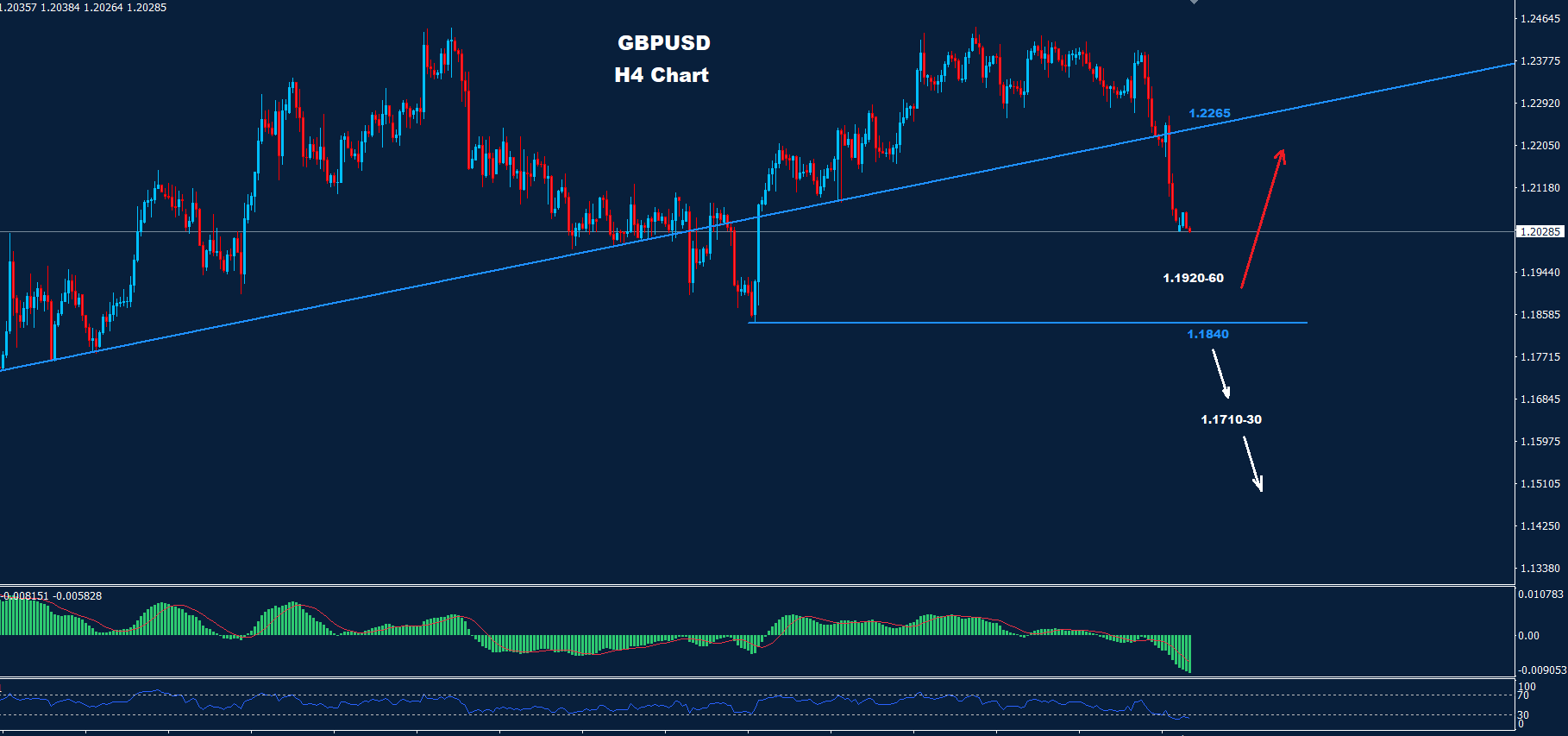Screen dimensions: 1568x736
Task: Select white down arrow below 1.1710-30
Action: 1253,464
